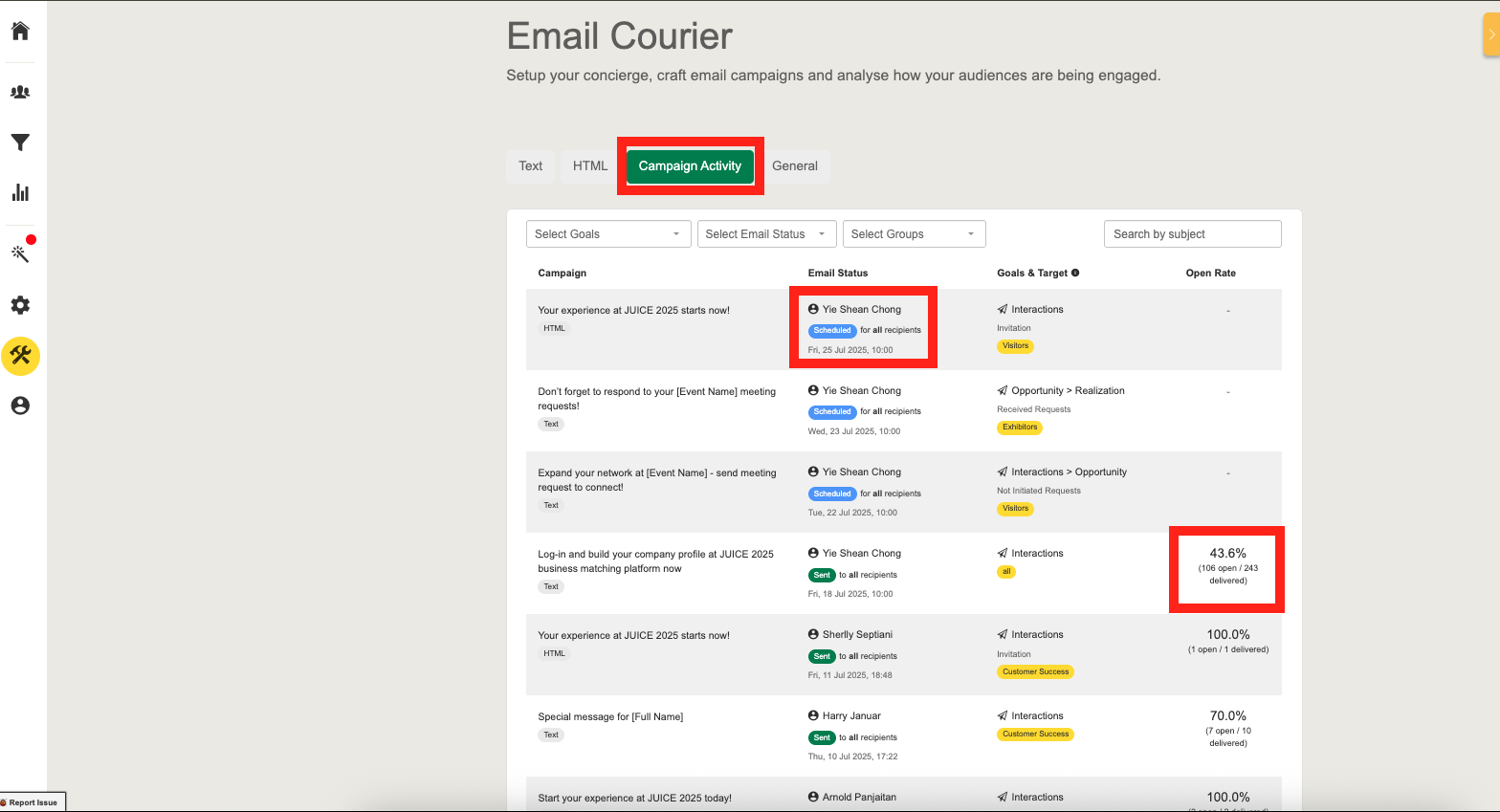Open the Select Groups dropdown

click(x=914, y=234)
